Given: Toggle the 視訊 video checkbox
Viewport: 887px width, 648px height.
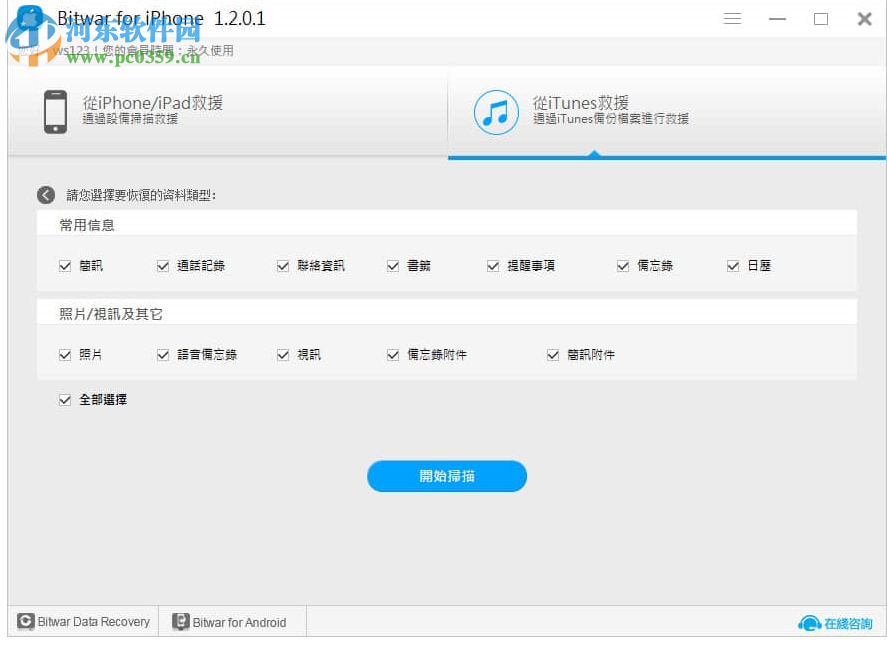Looking at the screenshot, I should [x=283, y=354].
